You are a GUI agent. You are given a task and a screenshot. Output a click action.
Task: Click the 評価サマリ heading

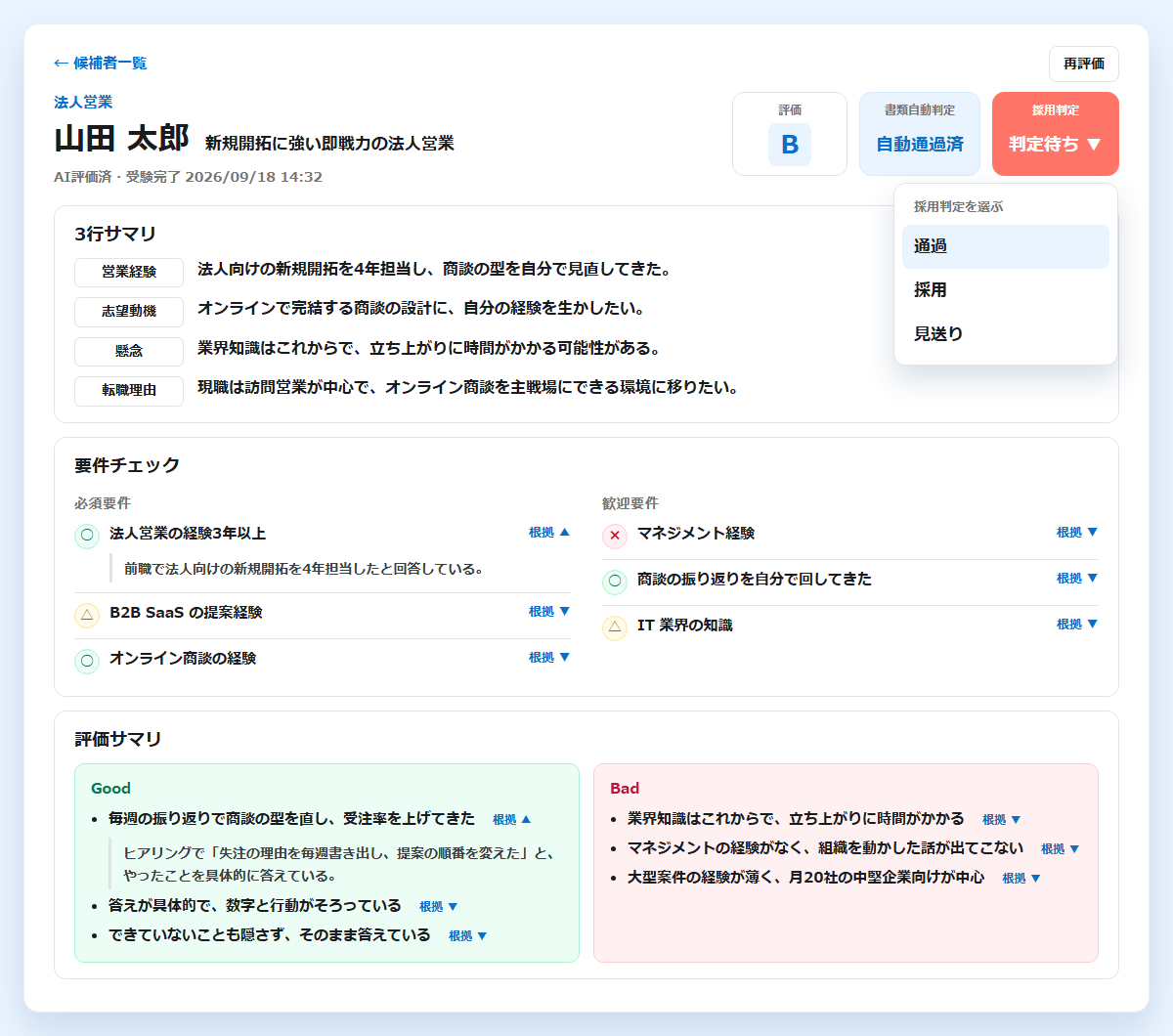click(x=118, y=740)
